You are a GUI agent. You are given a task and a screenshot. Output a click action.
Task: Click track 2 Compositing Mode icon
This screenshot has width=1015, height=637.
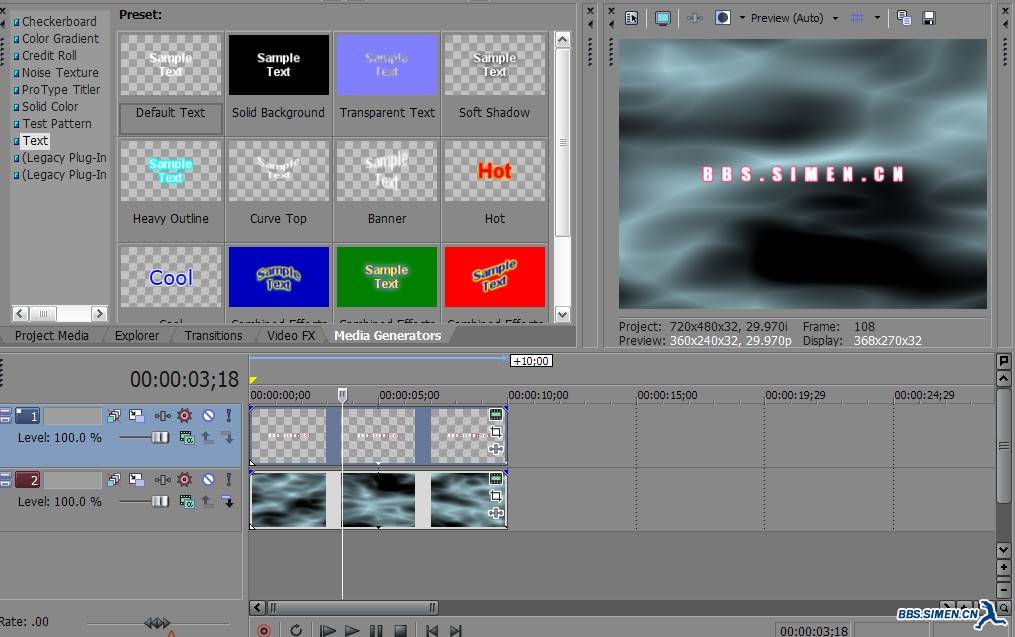click(187, 502)
